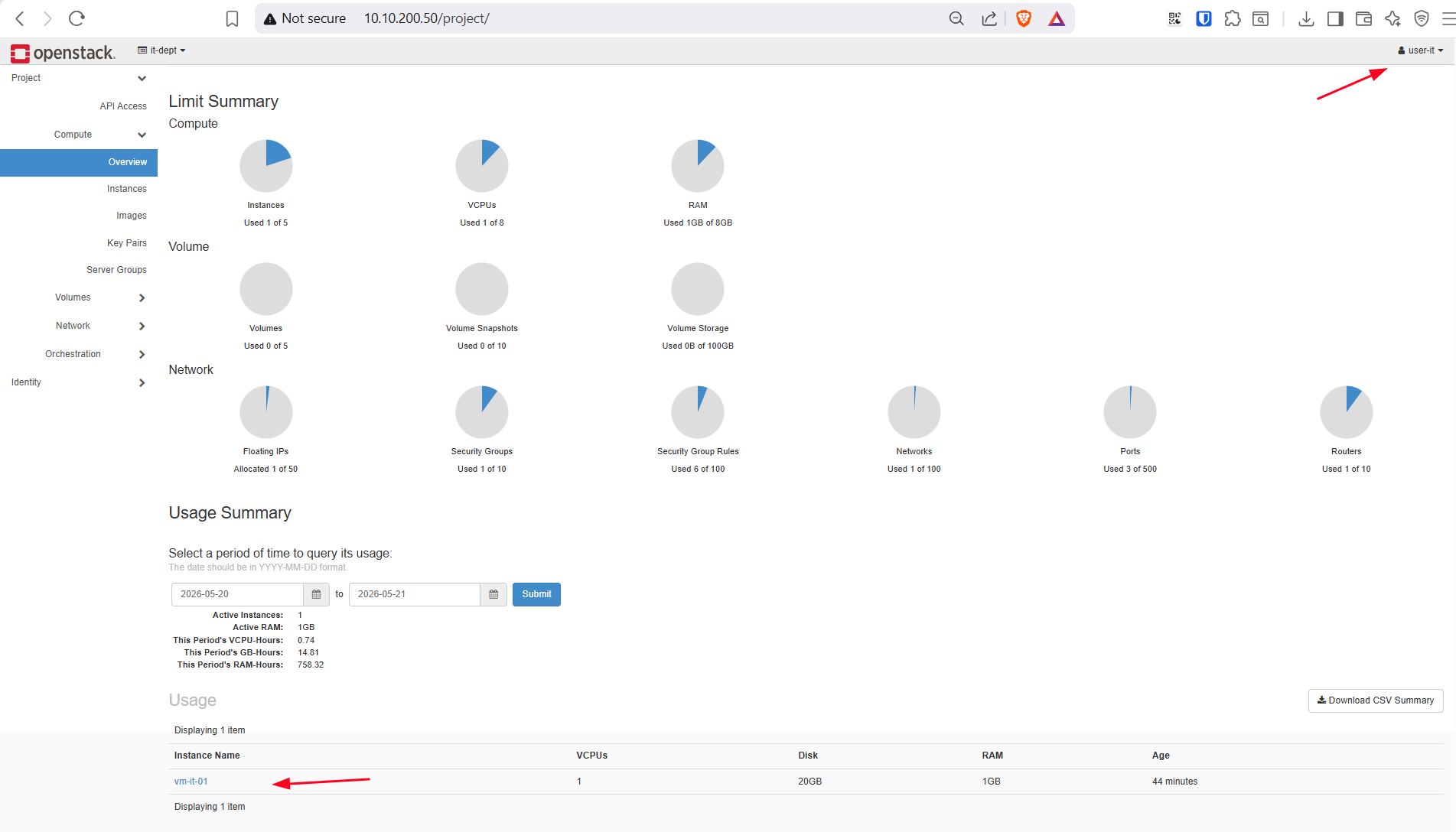The height and width of the screenshot is (832, 1456).
Task: Click the Used 0B of 100GB text
Action: tap(698, 346)
